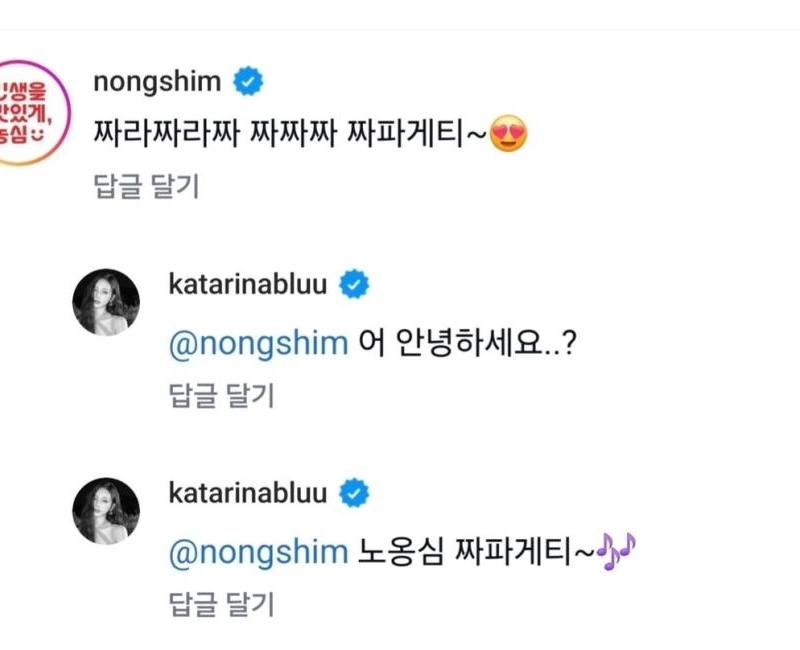Click katarinabluu username above the 노옹심 reply
This screenshot has width=800, height=650.
(249, 492)
